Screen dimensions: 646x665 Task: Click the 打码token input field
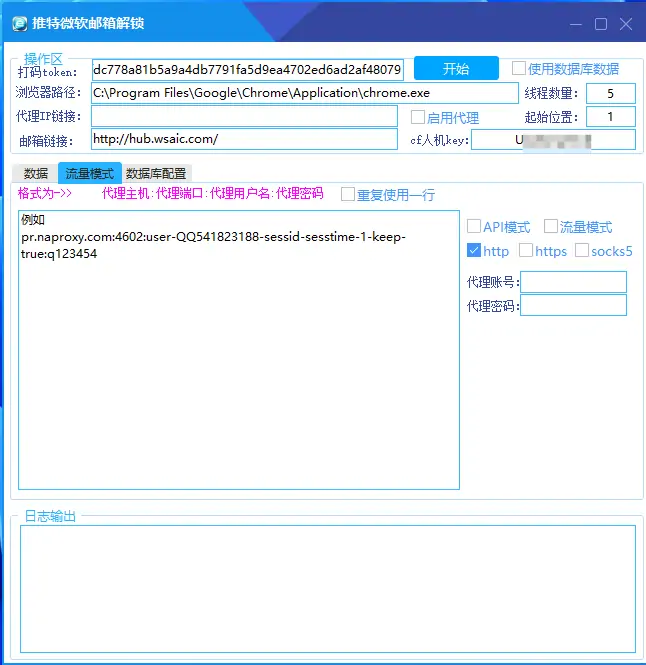point(247,70)
